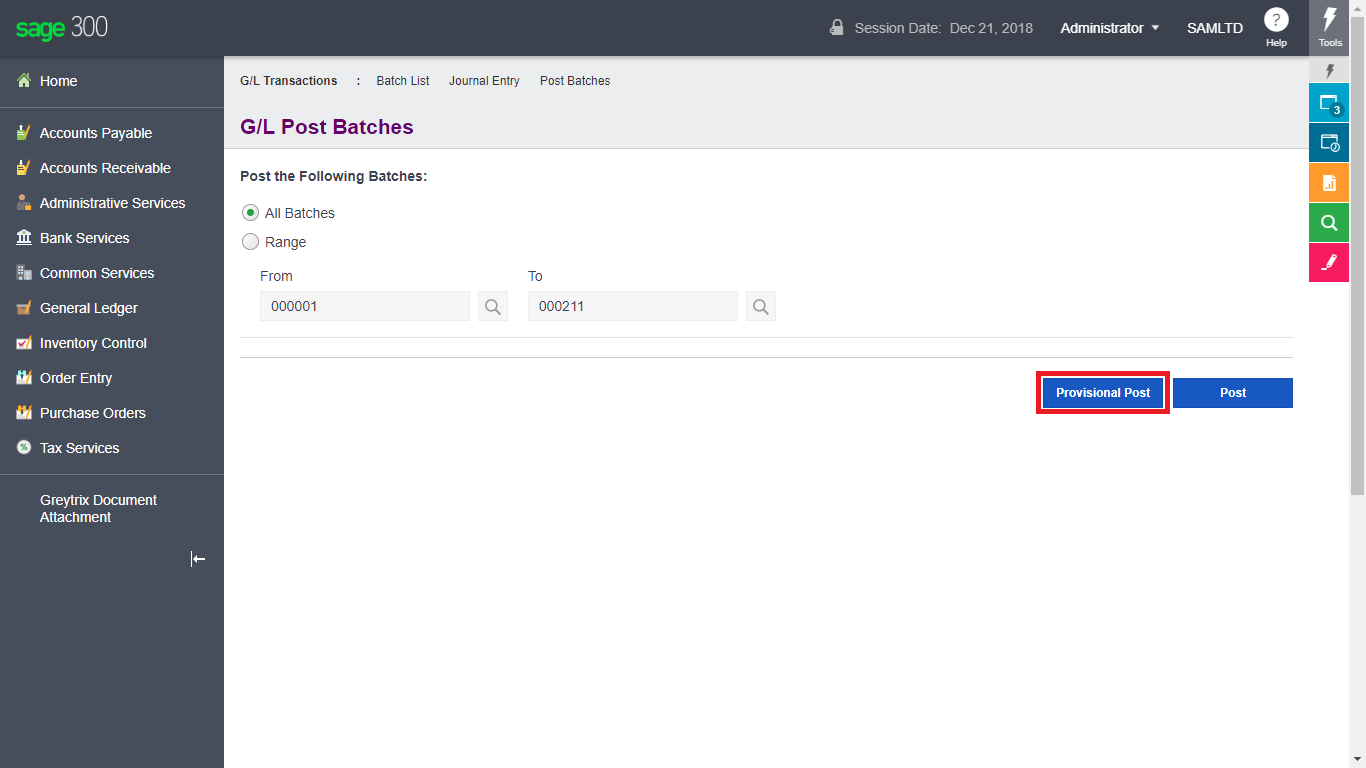Click the green search icon in right sidebar
The image size is (1366, 768).
point(1329,223)
